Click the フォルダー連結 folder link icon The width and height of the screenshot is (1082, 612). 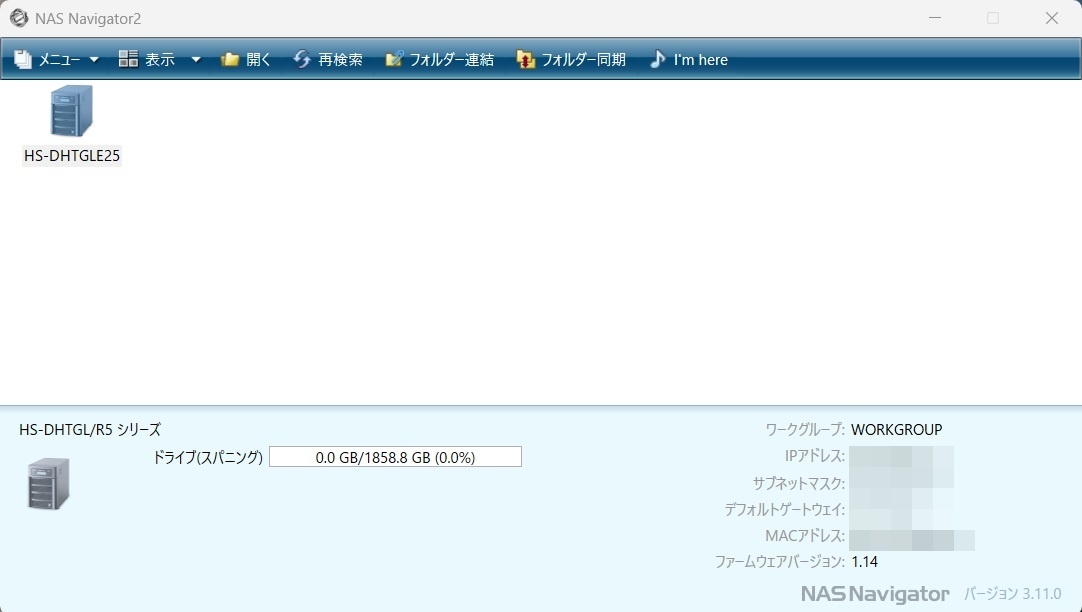(x=394, y=59)
